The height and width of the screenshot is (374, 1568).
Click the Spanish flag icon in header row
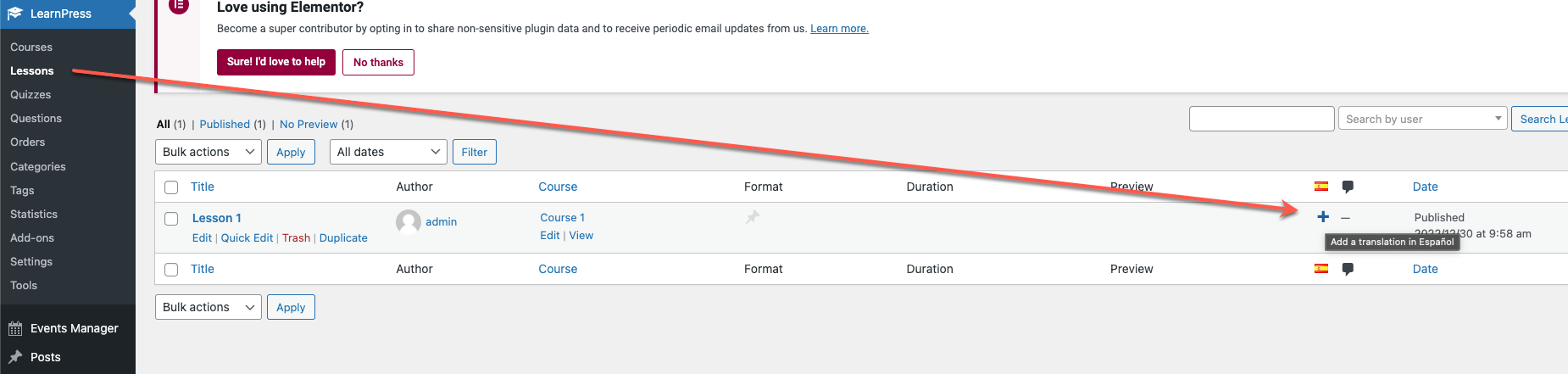[x=1321, y=187]
